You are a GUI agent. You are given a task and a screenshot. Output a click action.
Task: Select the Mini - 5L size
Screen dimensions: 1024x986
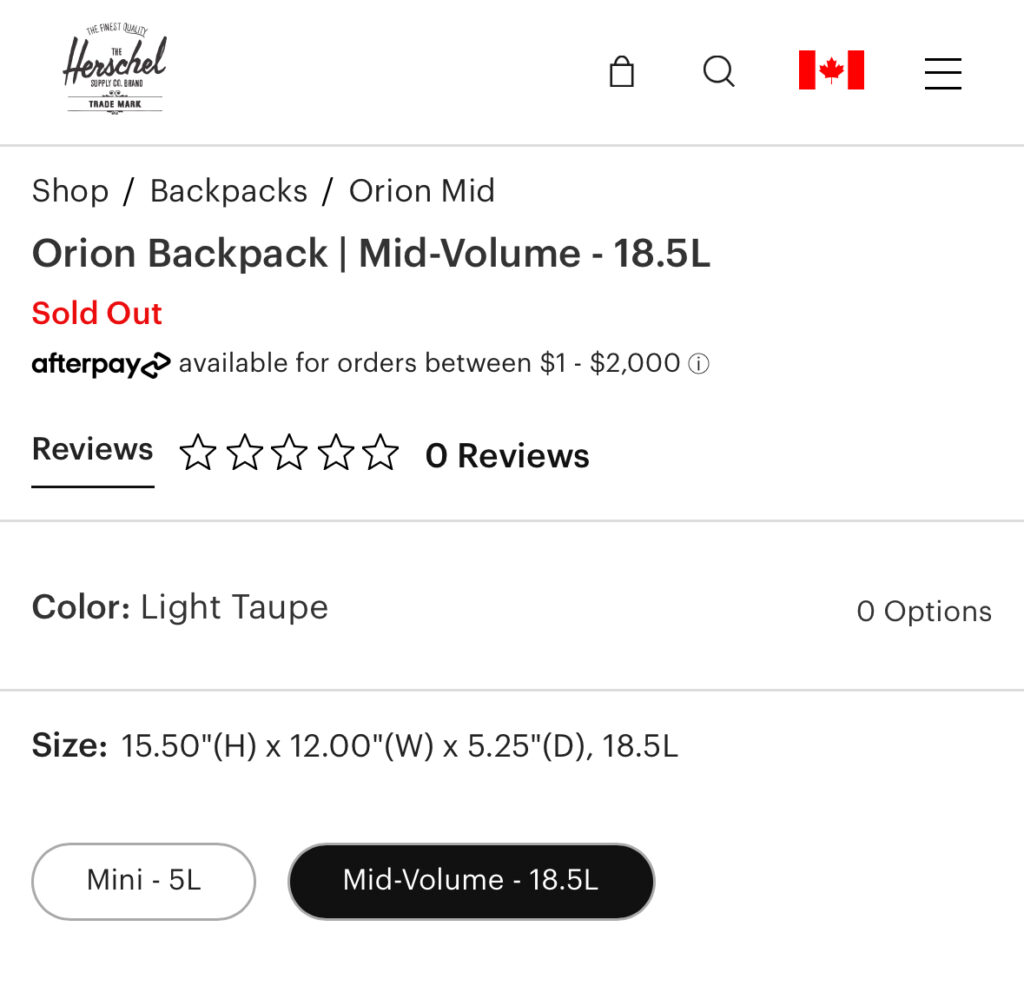(x=144, y=881)
